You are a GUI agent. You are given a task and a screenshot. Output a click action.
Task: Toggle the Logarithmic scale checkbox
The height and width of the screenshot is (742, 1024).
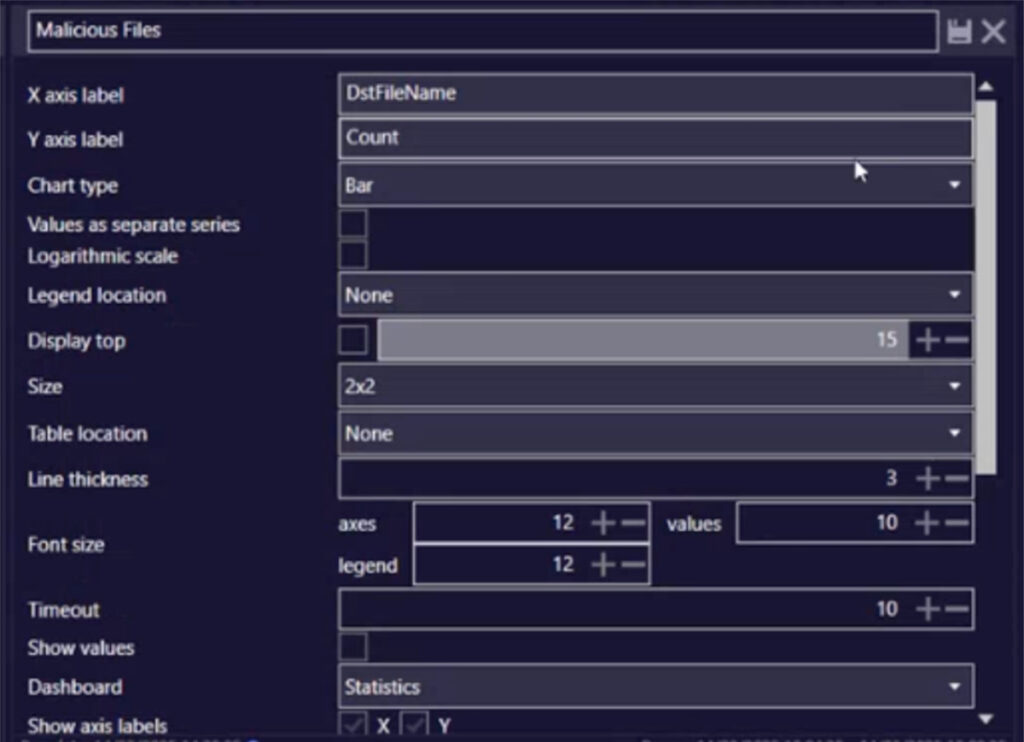tap(353, 255)
